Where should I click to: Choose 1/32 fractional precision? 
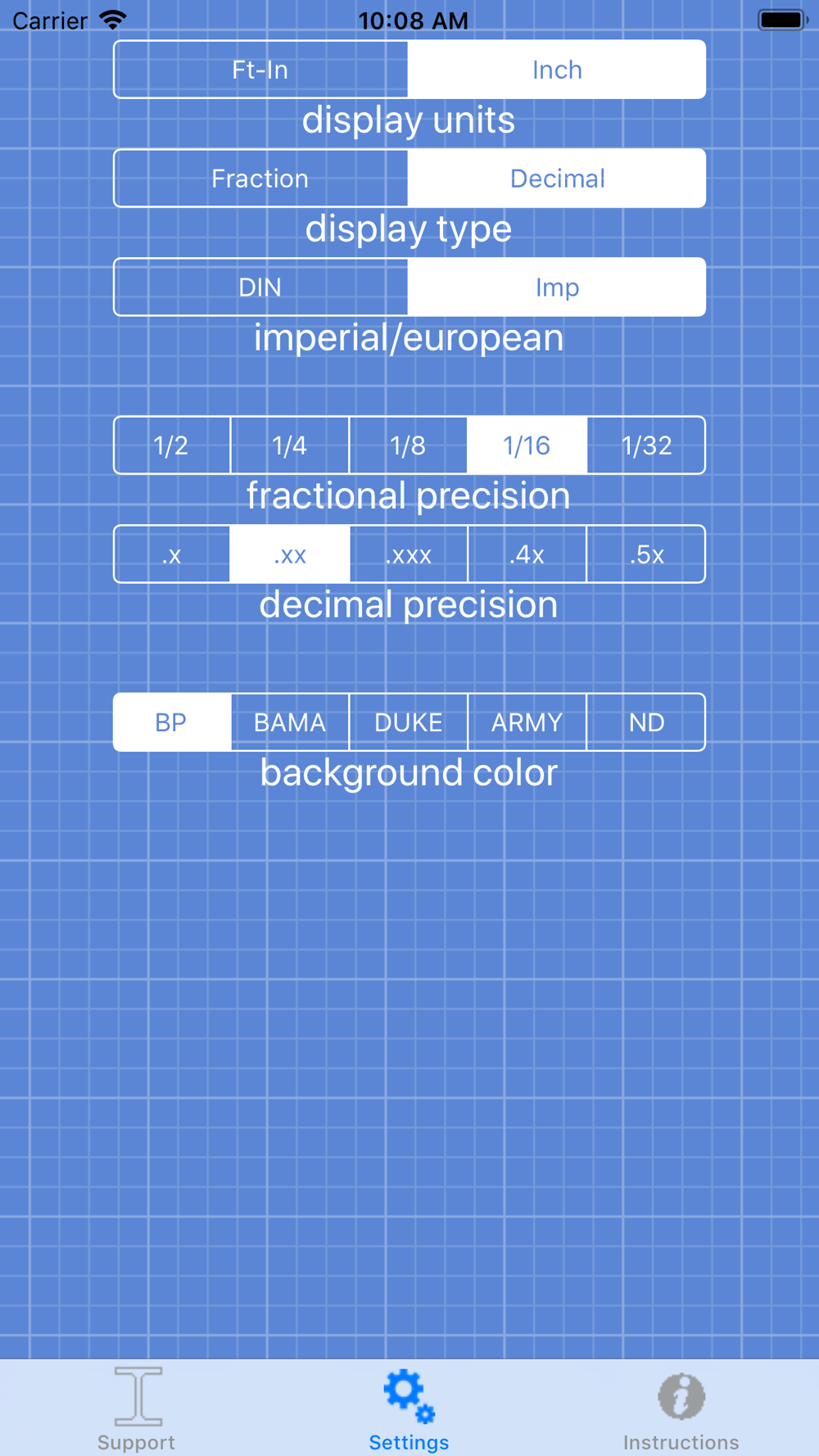[646, 445]
